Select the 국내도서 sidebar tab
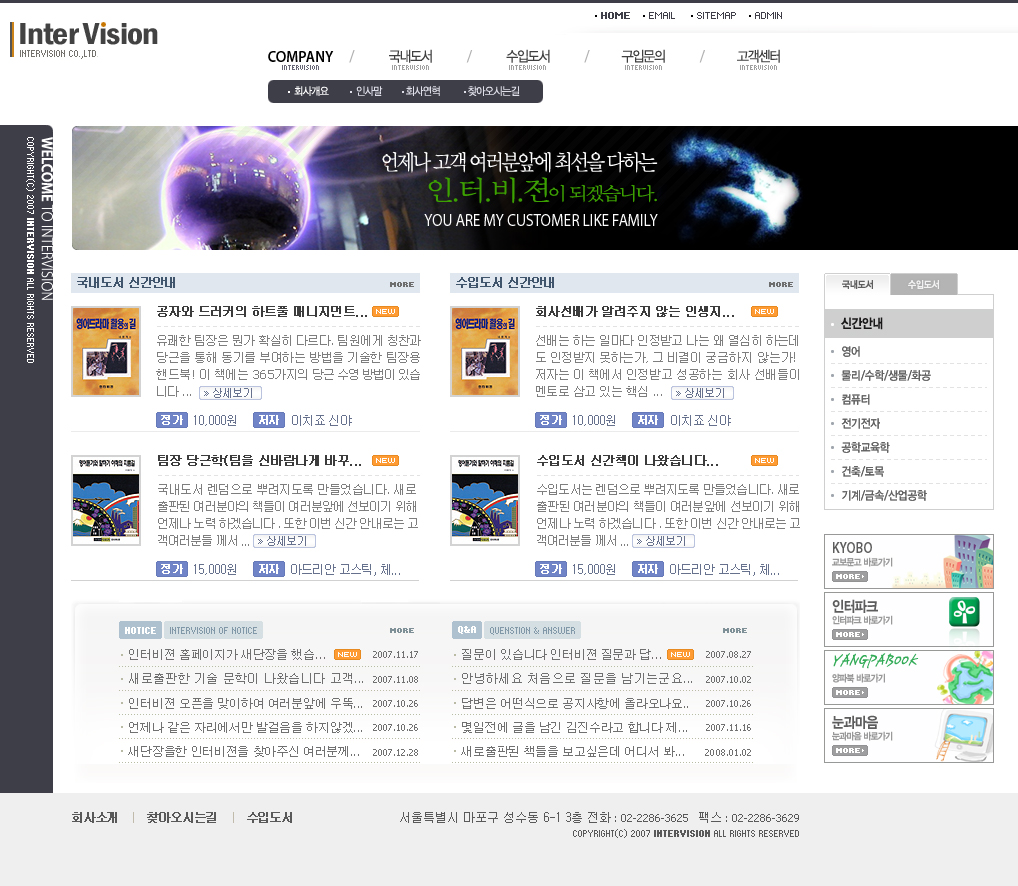Viewport: 1018px width, 886px height. tap(857, 284)
